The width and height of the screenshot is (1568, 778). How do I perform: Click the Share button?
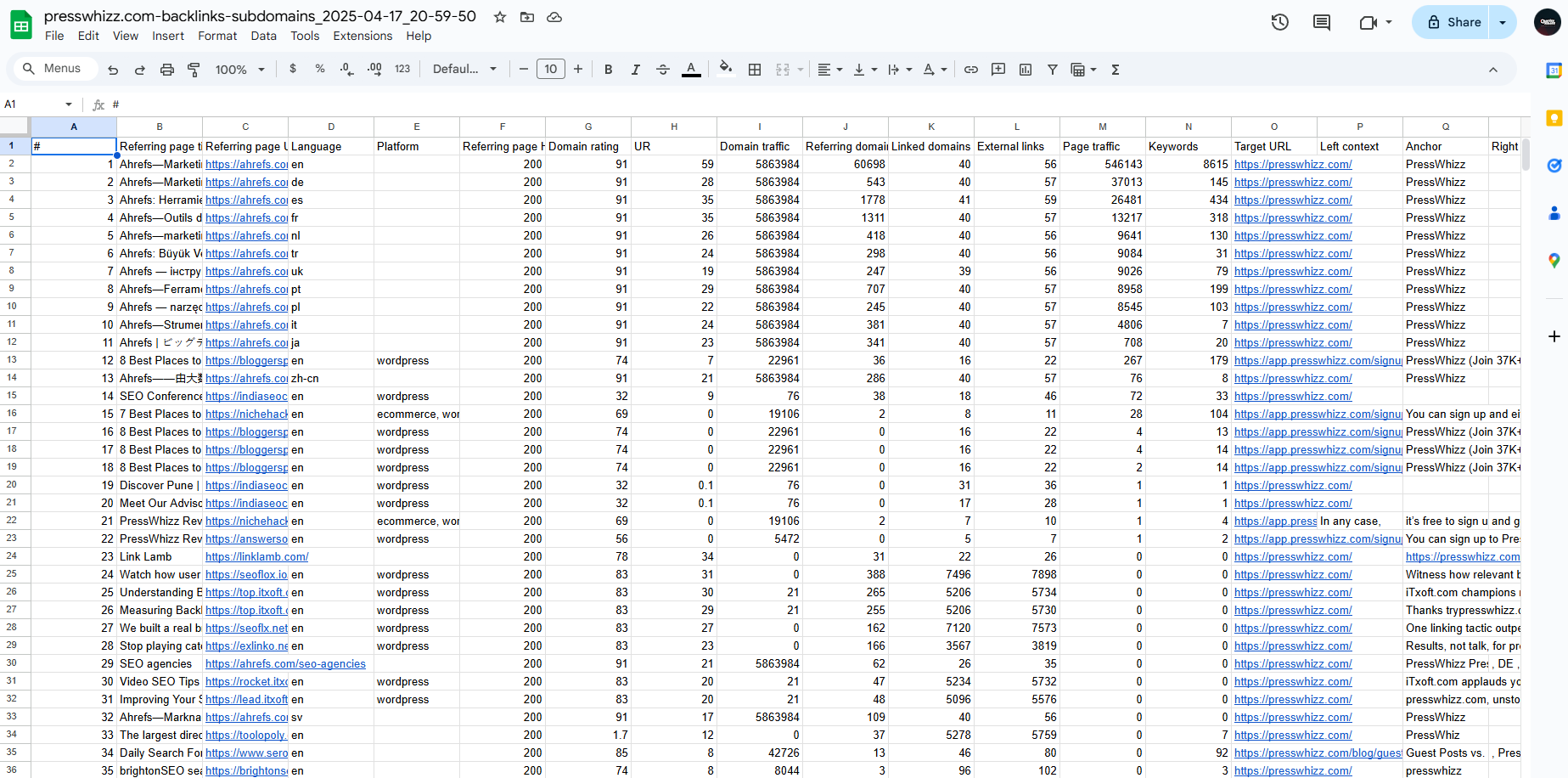coord(1453,22)
